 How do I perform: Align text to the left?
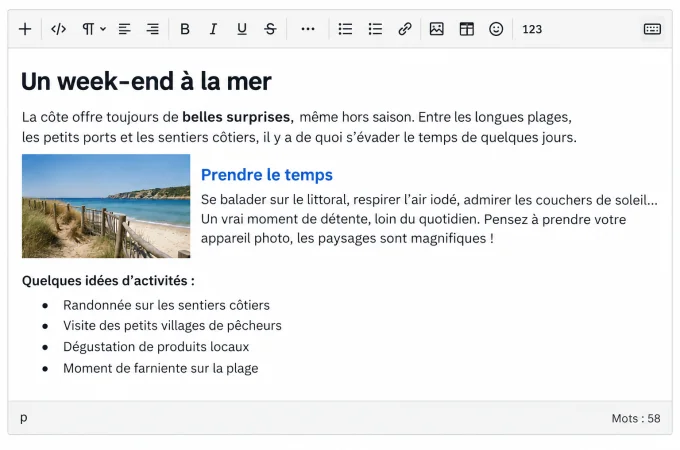[x=125, y=29]
